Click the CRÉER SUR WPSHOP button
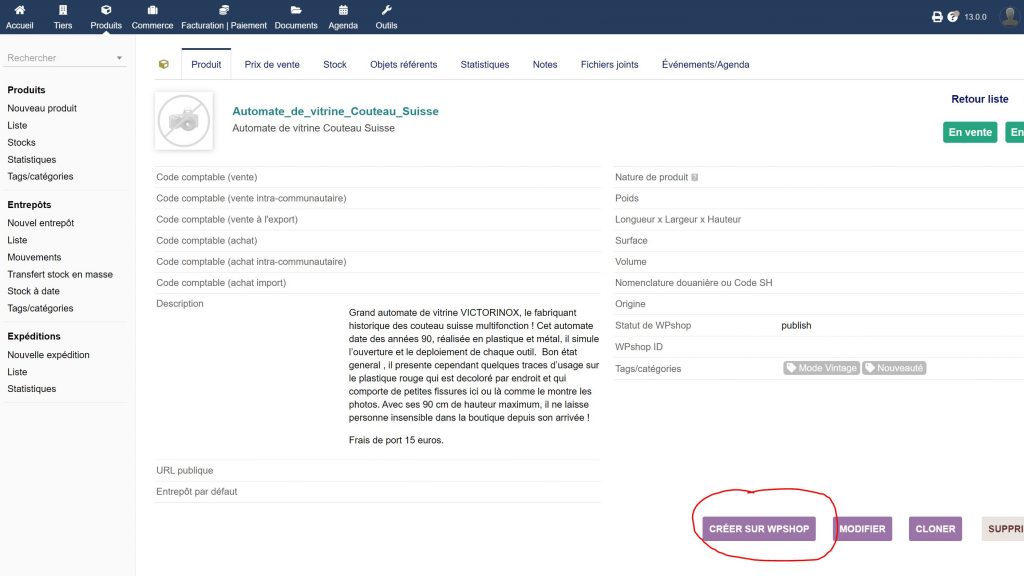Screen dimensions: 1024x576 (x=761, y=528)
